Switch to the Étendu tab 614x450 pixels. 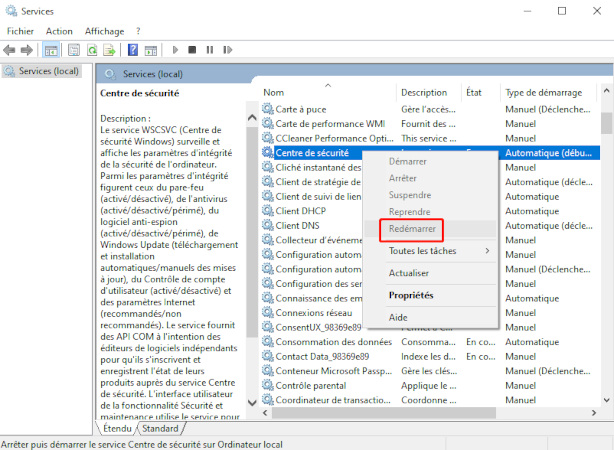[x=117, y=428]
